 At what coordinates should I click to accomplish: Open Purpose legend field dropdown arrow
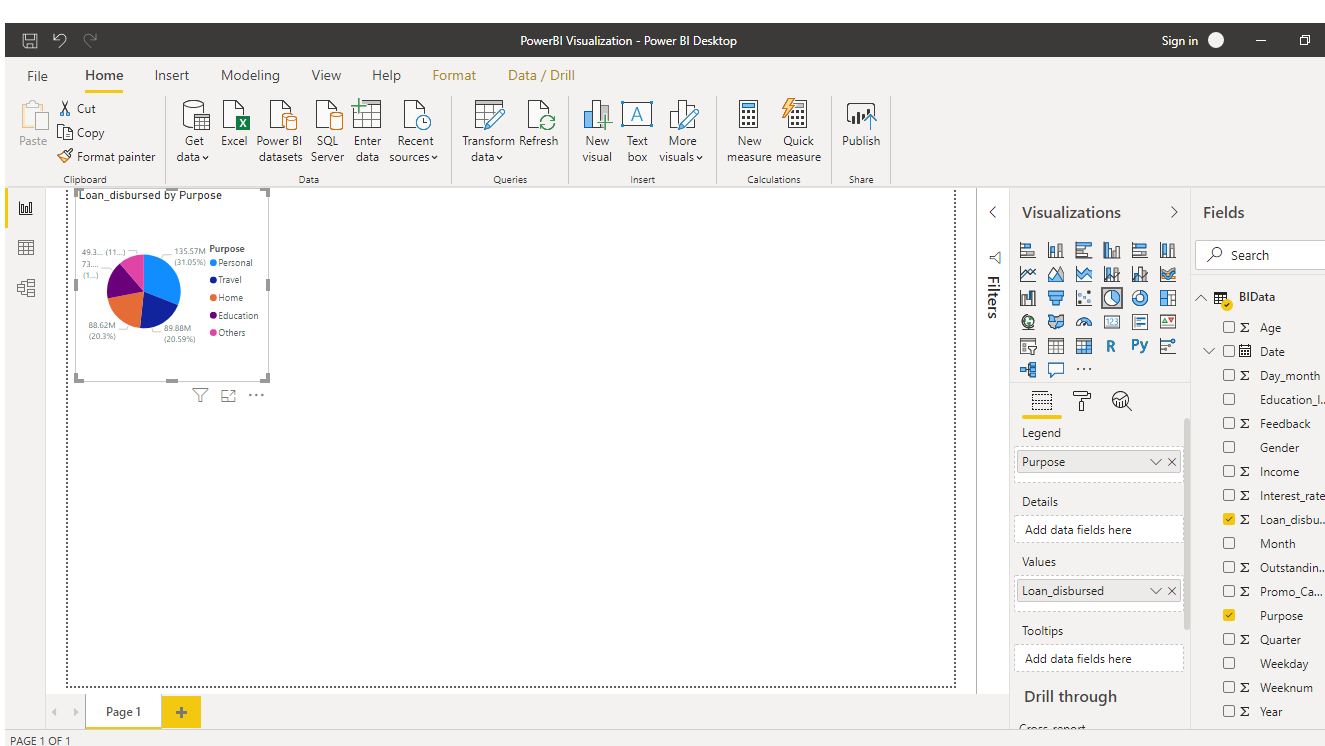[x=1156, y=462]
